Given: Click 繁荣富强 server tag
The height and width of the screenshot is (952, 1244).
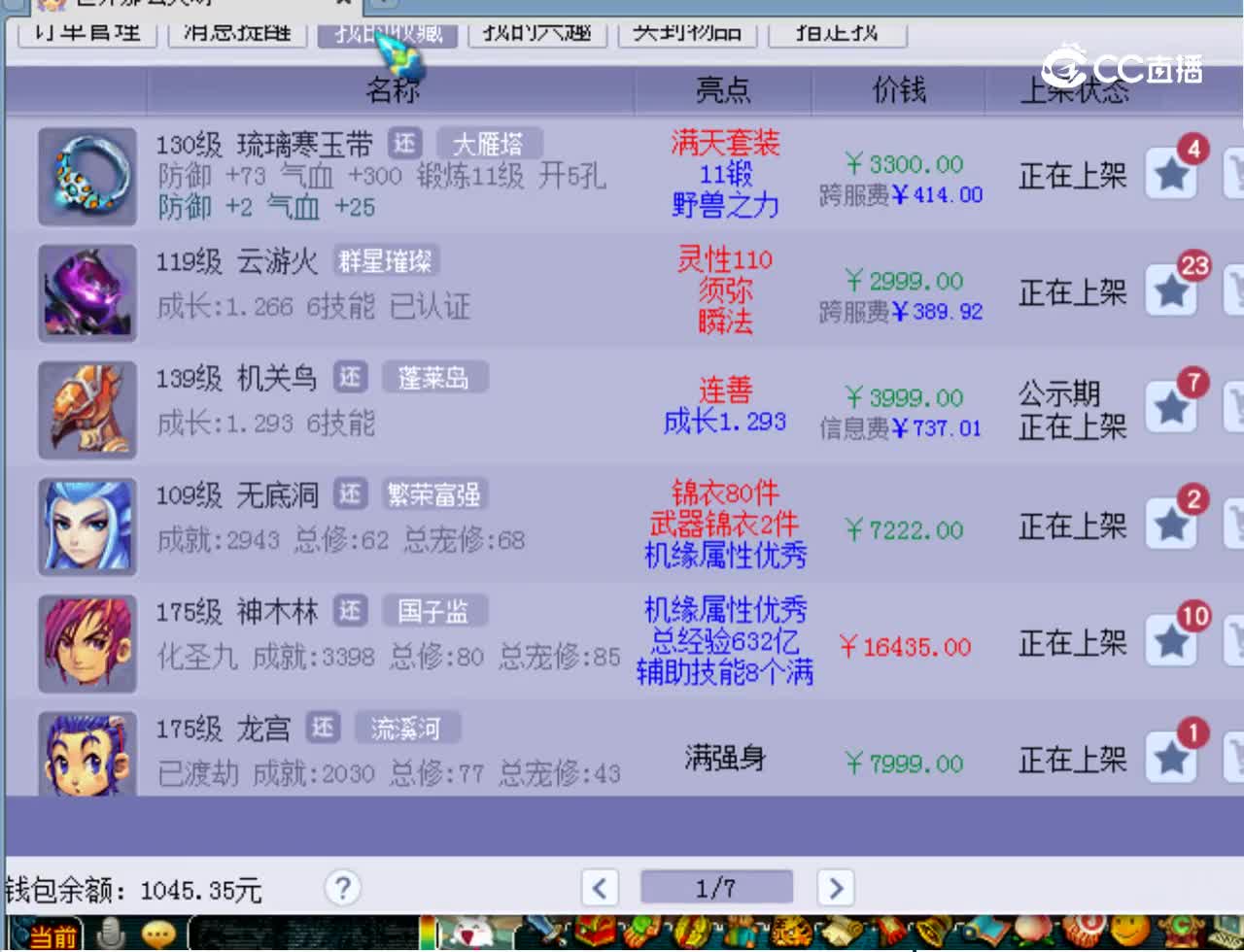Looking at the screenshot, I should [433, 493].
